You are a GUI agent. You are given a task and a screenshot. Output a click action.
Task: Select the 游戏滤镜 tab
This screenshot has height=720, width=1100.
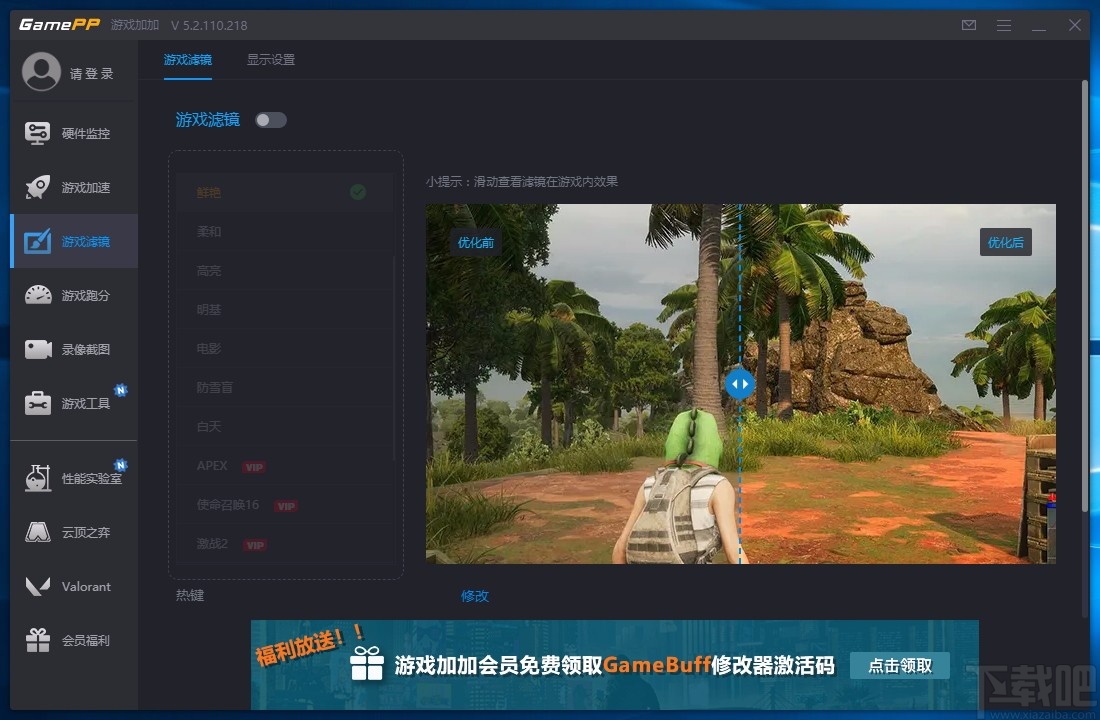(x=187, y=60)
